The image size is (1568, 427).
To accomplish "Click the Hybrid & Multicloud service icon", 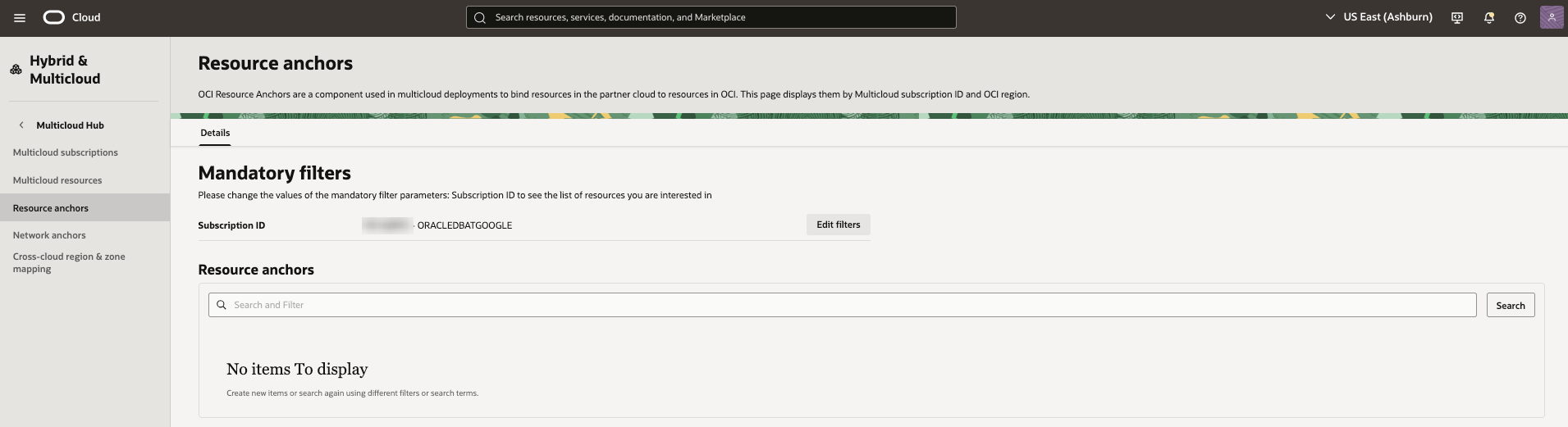I will click(16, 70).
